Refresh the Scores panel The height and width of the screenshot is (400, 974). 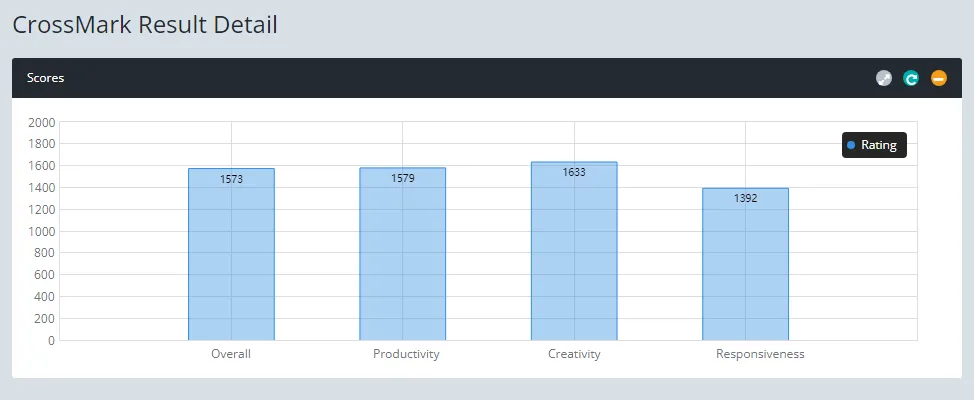pos(911,78)
